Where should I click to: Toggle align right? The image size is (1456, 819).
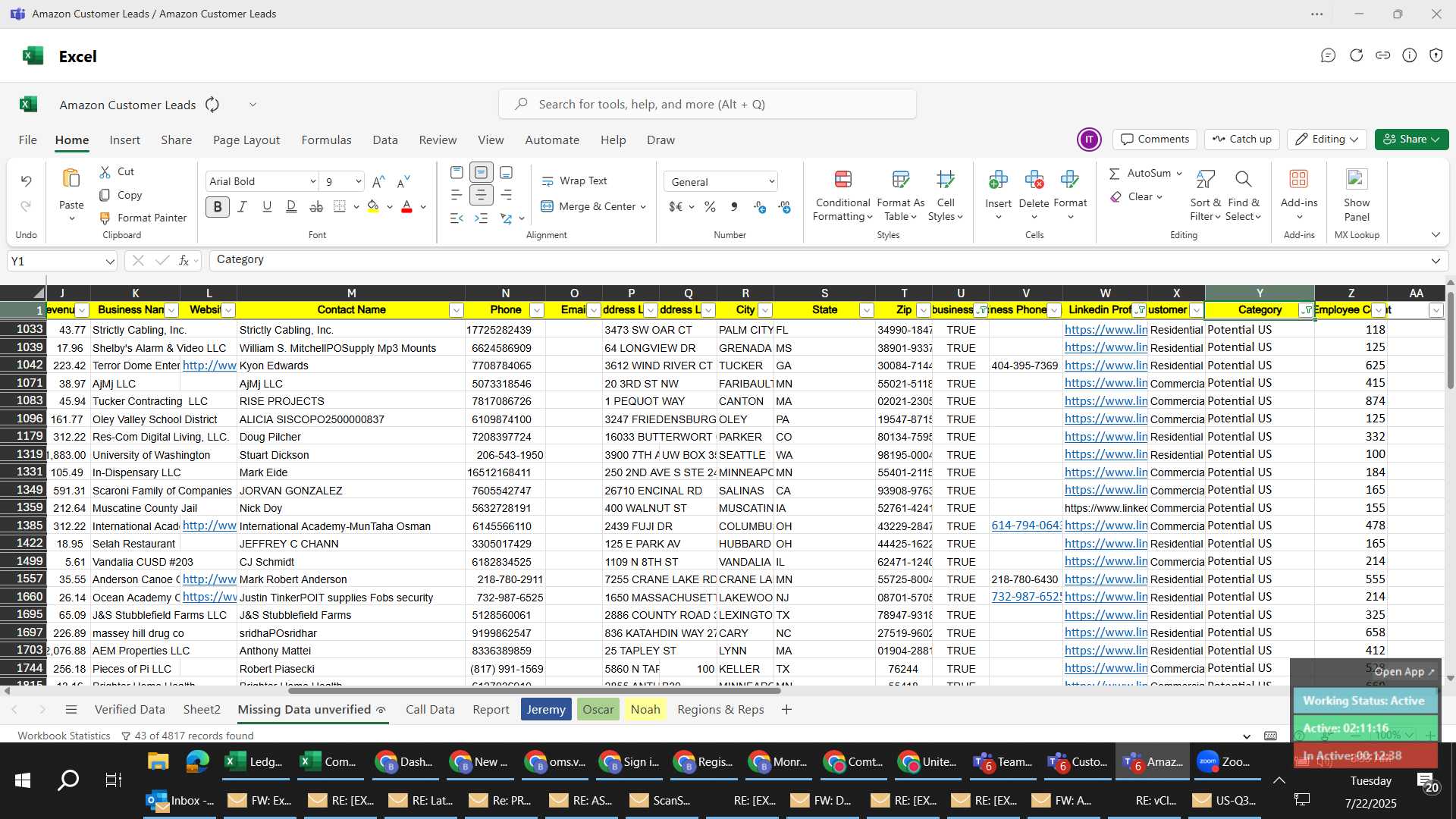[506, 195]
